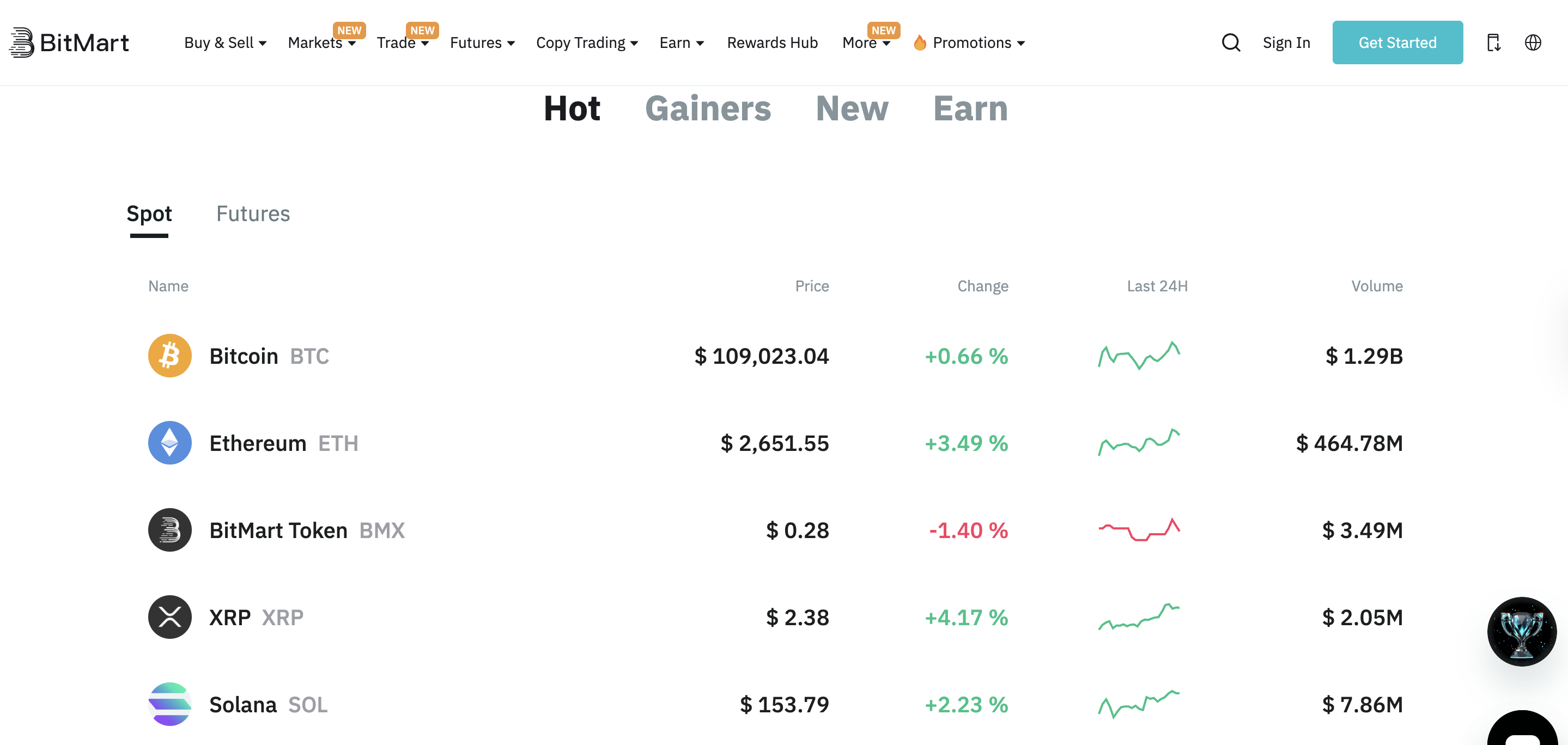Screen dimensions: 1568x745
Task: Open the Copy Trading dropdown
Action: pyautogui.click(x=587, y=42)
